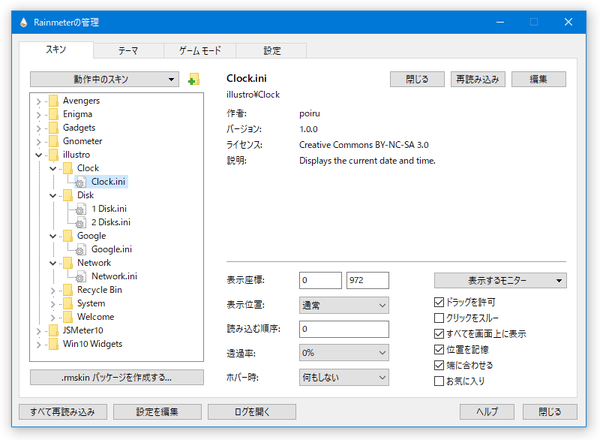Click the 閉じる button next to 再読み込み
This screenshot has width=600, height=440.
(x=417, y=79)
